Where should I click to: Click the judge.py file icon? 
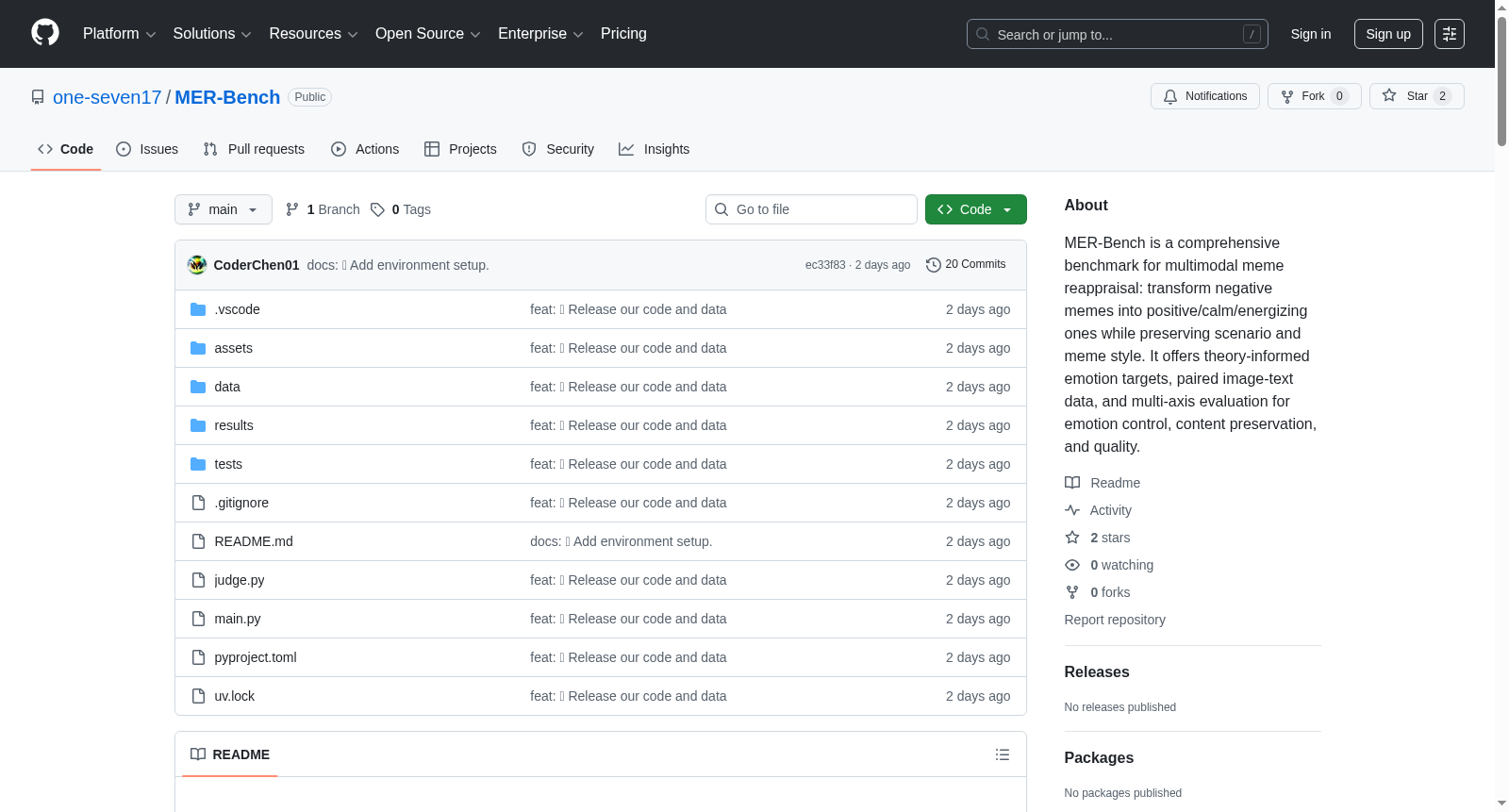pyautogui.click(x=198, y=580)
